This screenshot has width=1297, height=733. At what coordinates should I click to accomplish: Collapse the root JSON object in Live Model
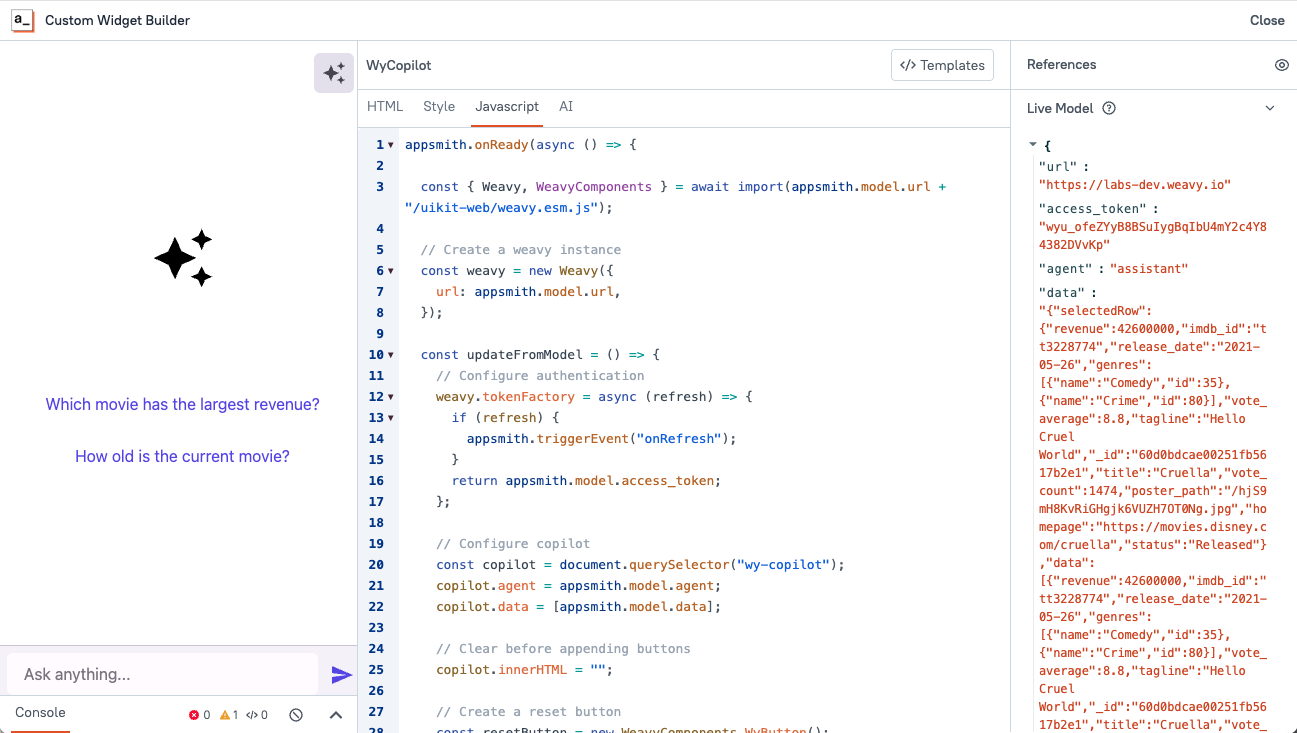tap(1033, 145)
